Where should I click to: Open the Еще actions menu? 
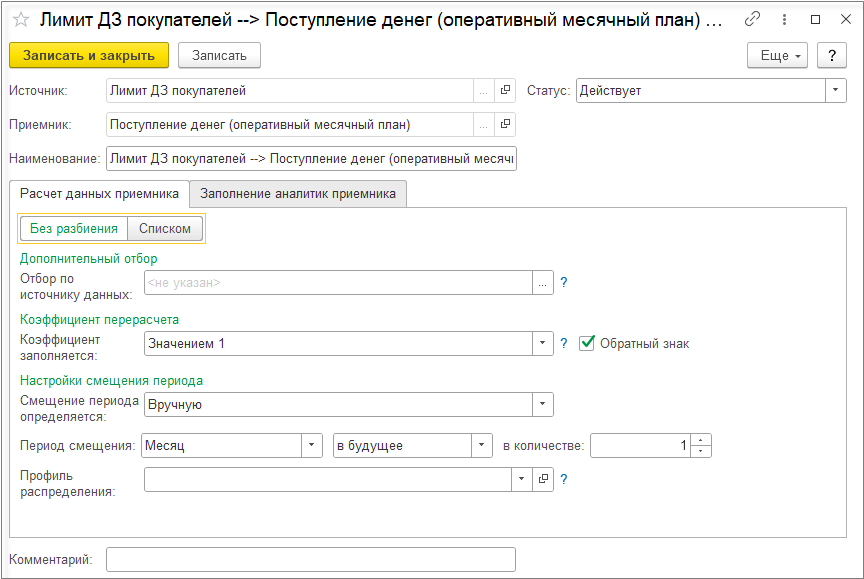click(x=780, y=56)
